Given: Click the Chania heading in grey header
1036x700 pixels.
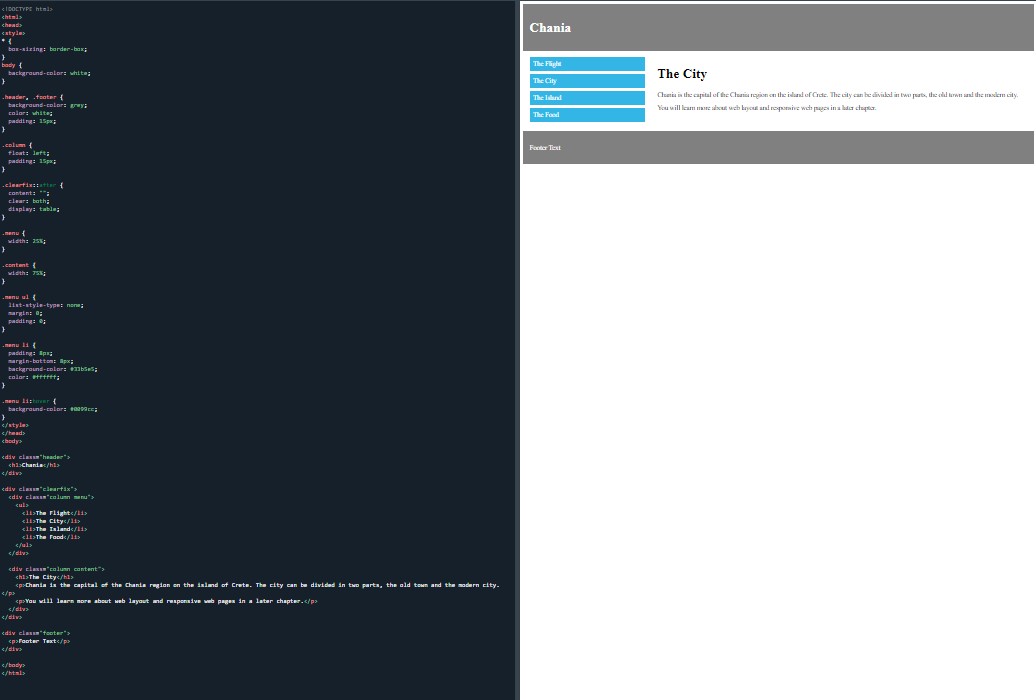Looking at the screenshot, I should pos(550,28).
